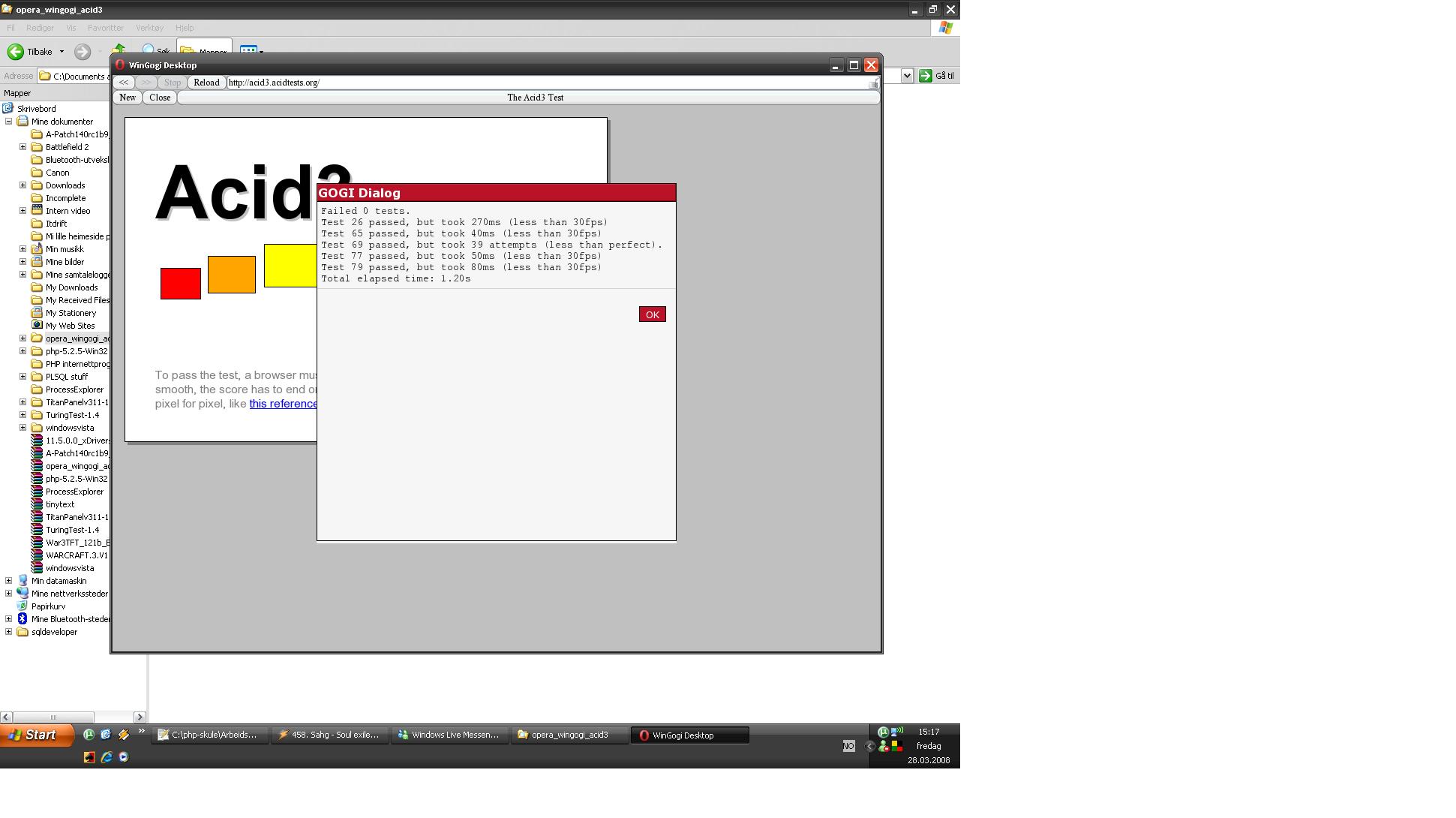1456x818 pixels.
Task: Select the My Web Sites icon
Action: click(37, 326)
